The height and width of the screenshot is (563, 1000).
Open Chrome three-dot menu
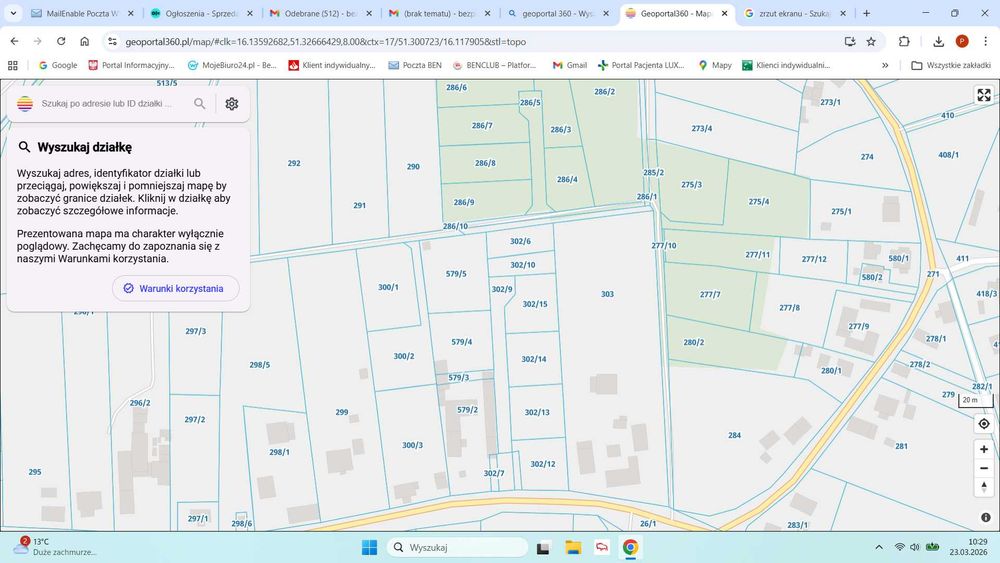point(985,41)
